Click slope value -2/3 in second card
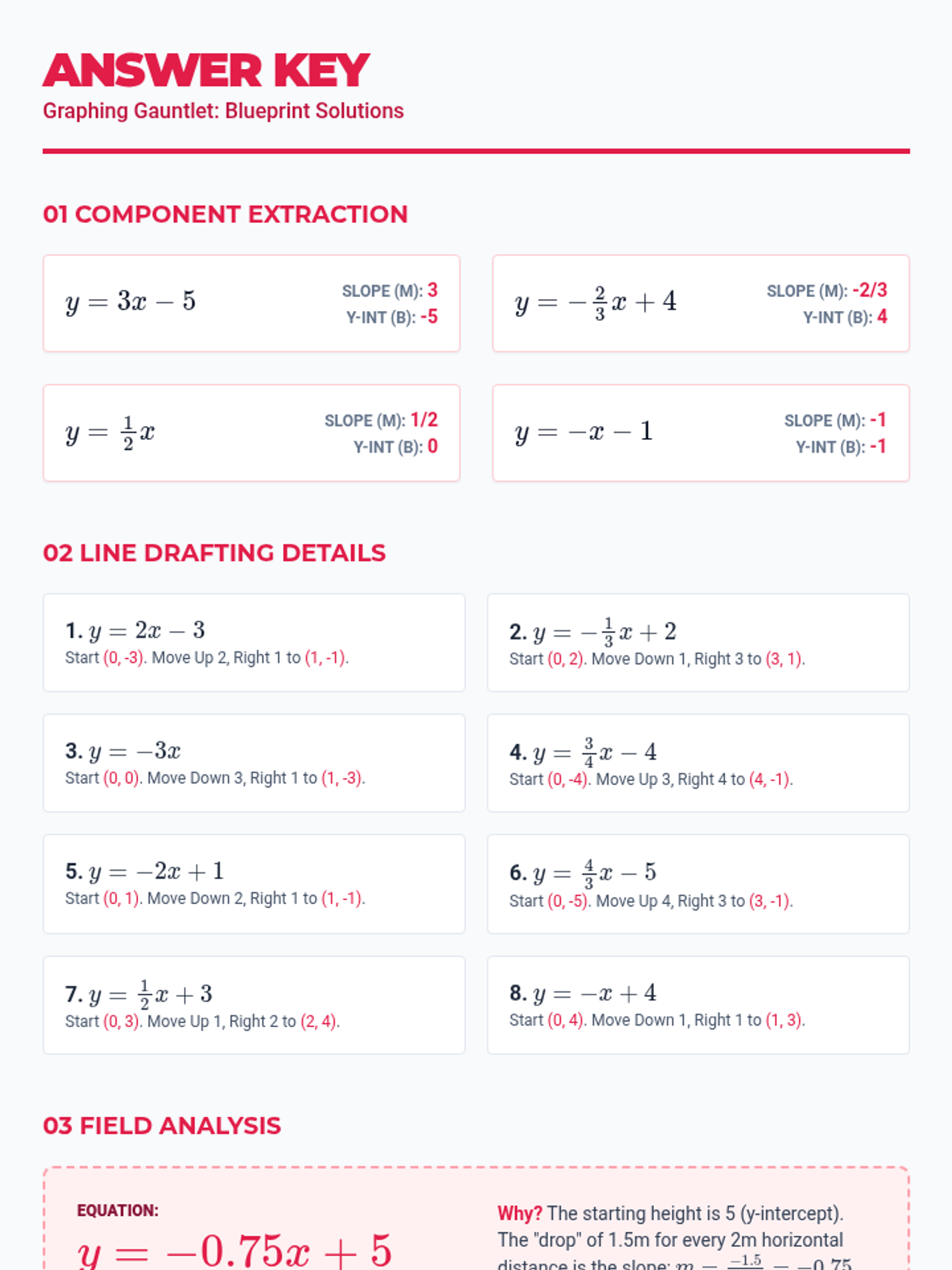The width and height of the screenshot is (952, 1270). coord(869,291)
